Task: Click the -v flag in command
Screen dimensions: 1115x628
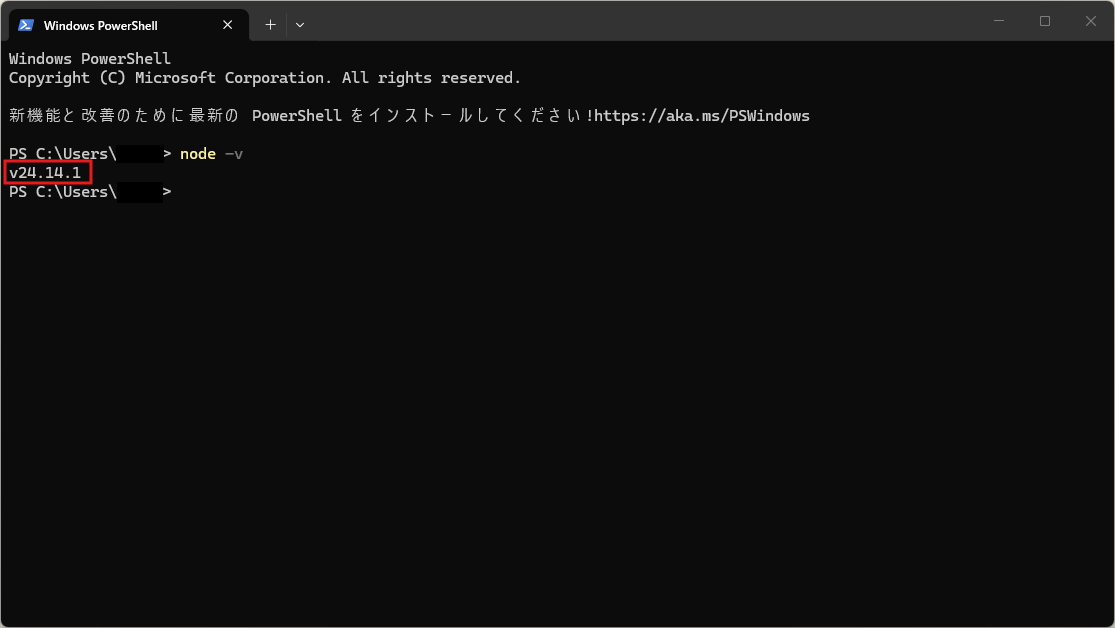Action: 233,154
